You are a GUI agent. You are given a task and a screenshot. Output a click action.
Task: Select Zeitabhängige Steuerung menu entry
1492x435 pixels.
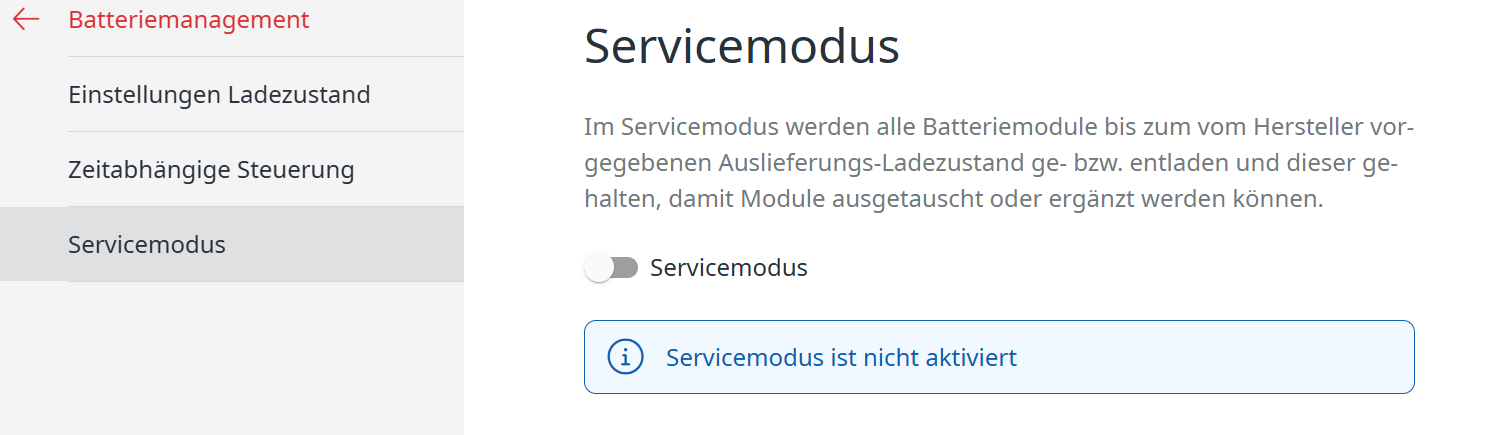pos(211,170)
